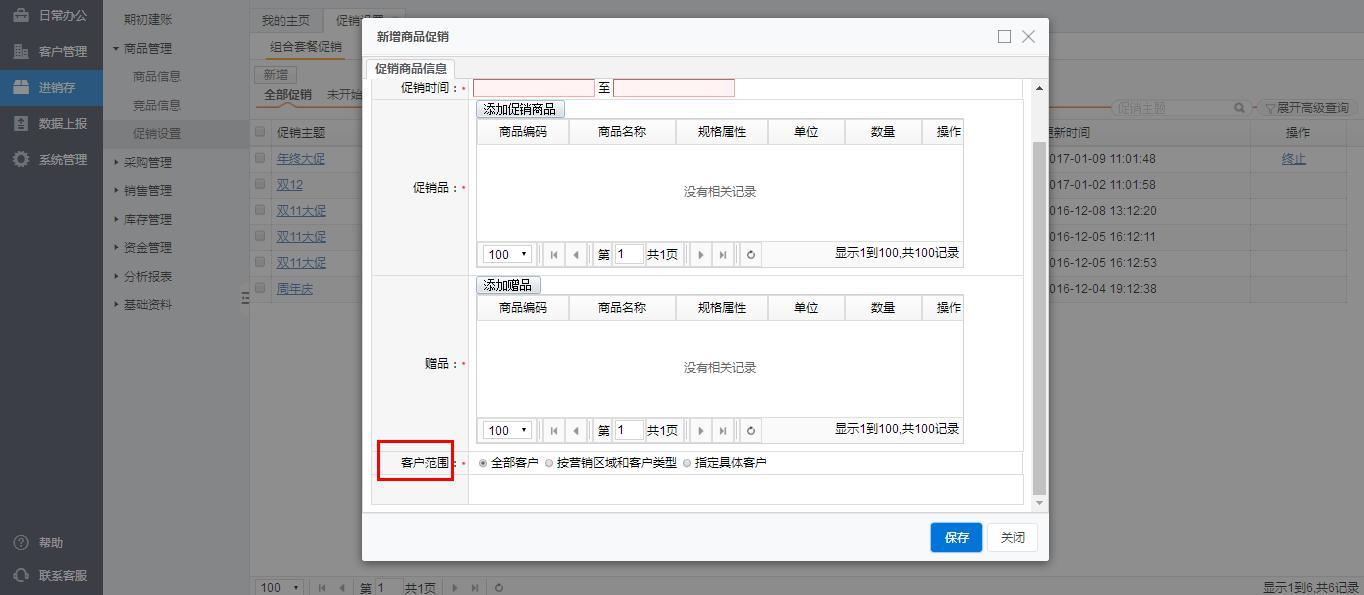1364x595 pixels.
Task: Go to next page in 赠品 pager
Action: [x=700, y=431]
